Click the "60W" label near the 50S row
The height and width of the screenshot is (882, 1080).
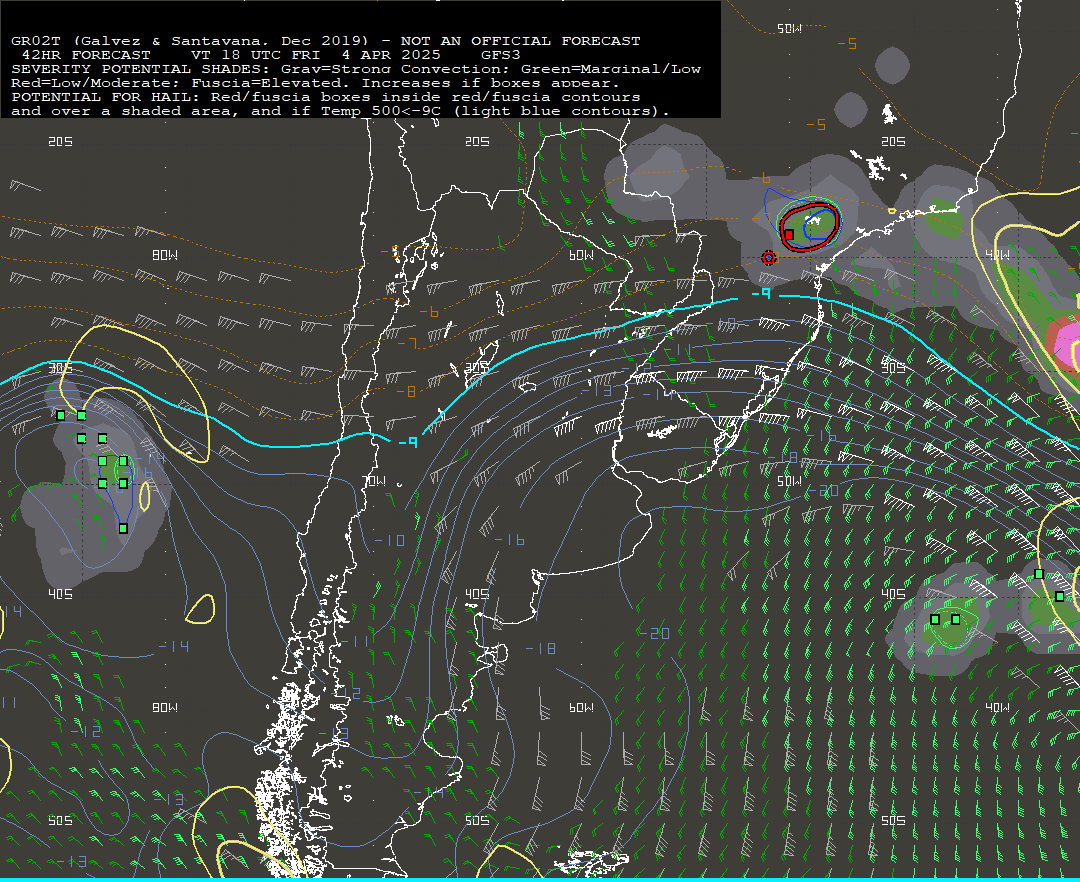coord(581,708)
